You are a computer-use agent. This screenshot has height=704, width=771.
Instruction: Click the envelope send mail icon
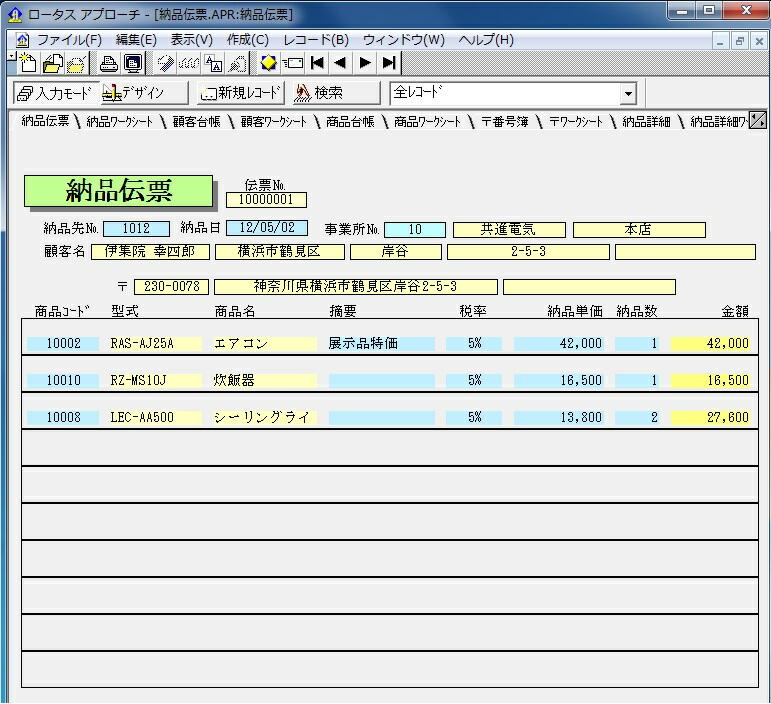click(293, 63)
